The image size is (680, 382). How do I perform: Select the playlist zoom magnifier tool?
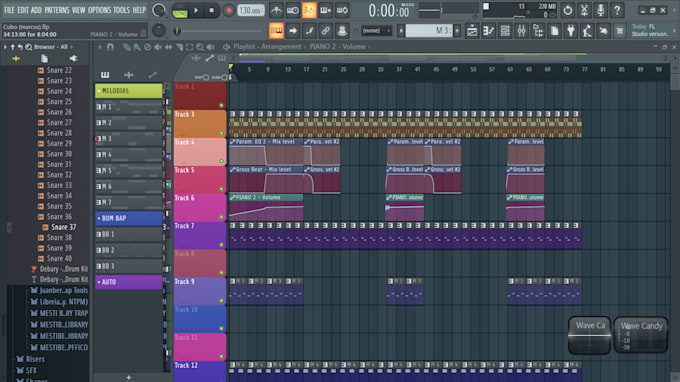(x=200, y=47)
